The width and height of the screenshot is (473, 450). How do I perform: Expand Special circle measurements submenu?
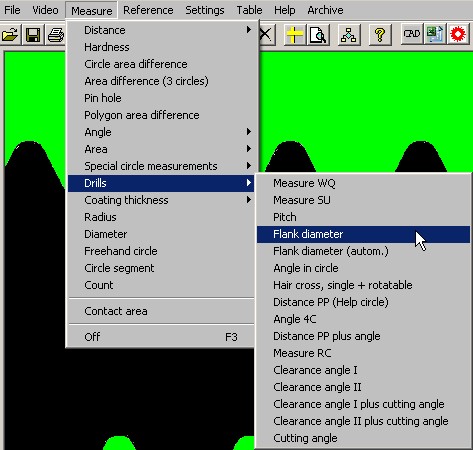click(161, 166)
